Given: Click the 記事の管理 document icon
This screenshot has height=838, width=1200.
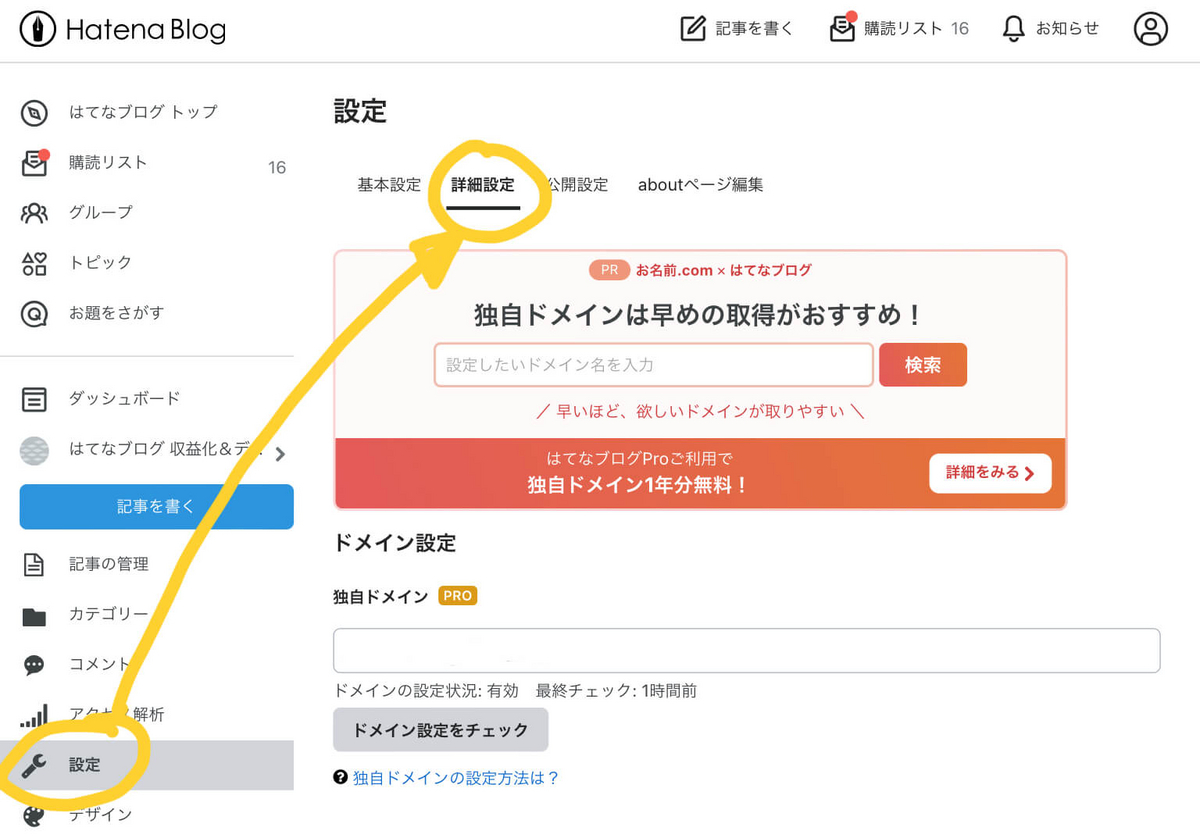Looking at the screenshot, I should (x=34, y=564).
